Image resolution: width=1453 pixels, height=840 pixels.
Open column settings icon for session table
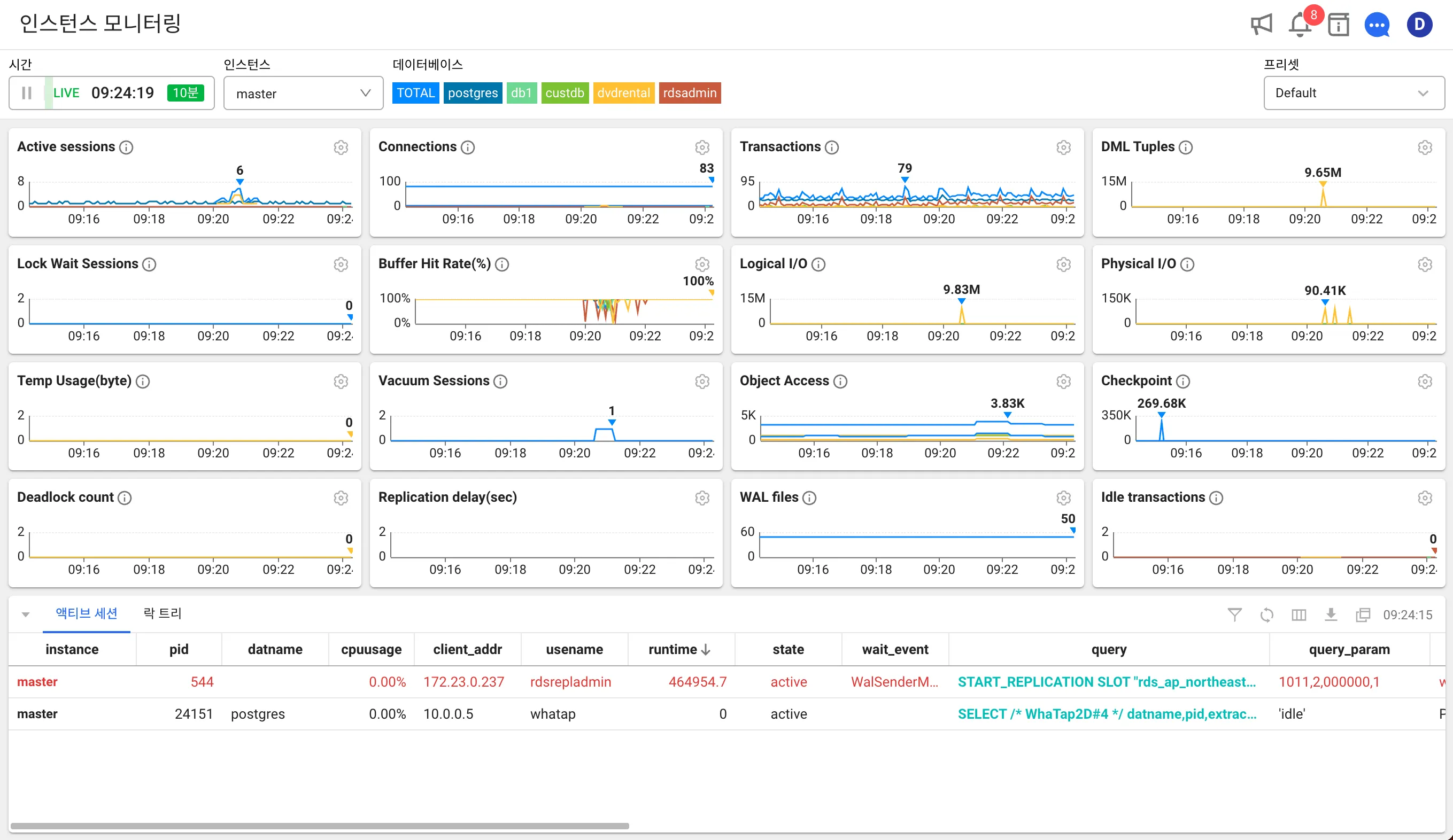[x=1299, y=615]
